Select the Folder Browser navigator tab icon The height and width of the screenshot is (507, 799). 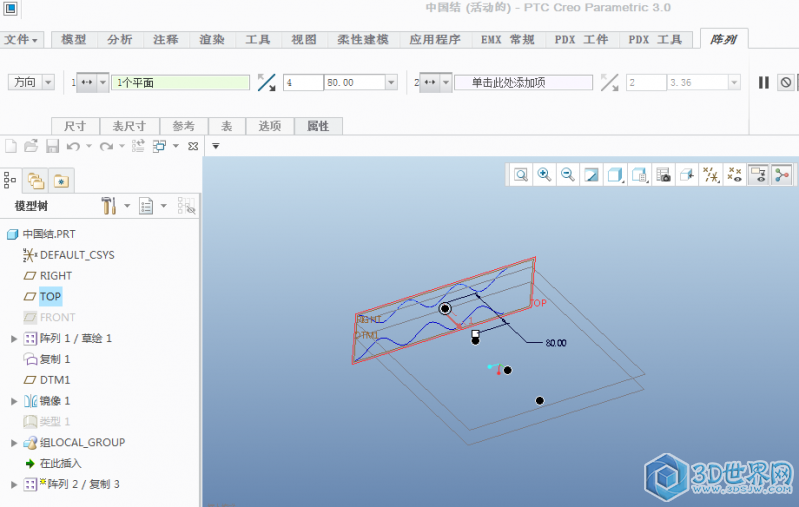(36, 180)
